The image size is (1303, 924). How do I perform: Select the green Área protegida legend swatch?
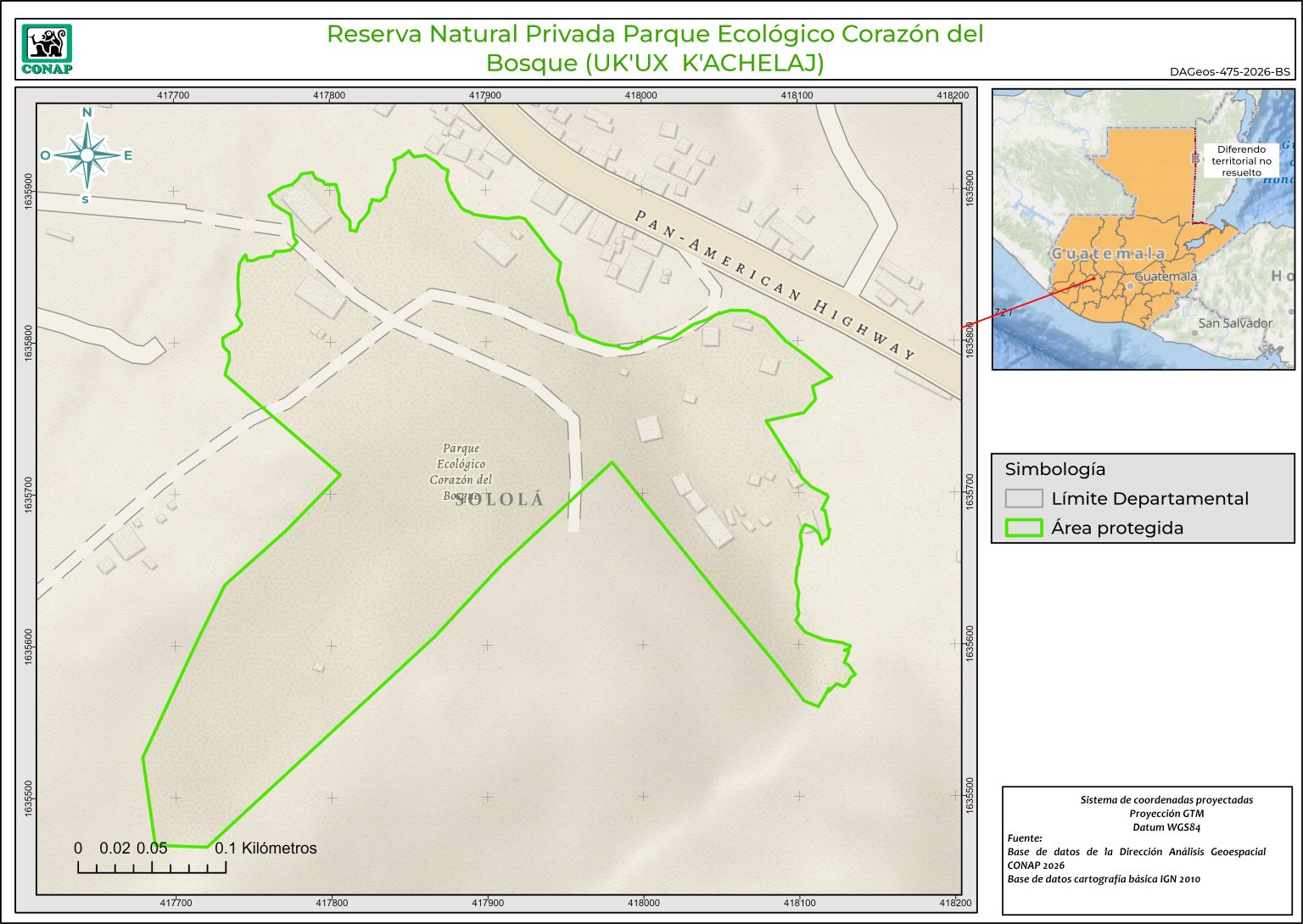[1023, 528]
